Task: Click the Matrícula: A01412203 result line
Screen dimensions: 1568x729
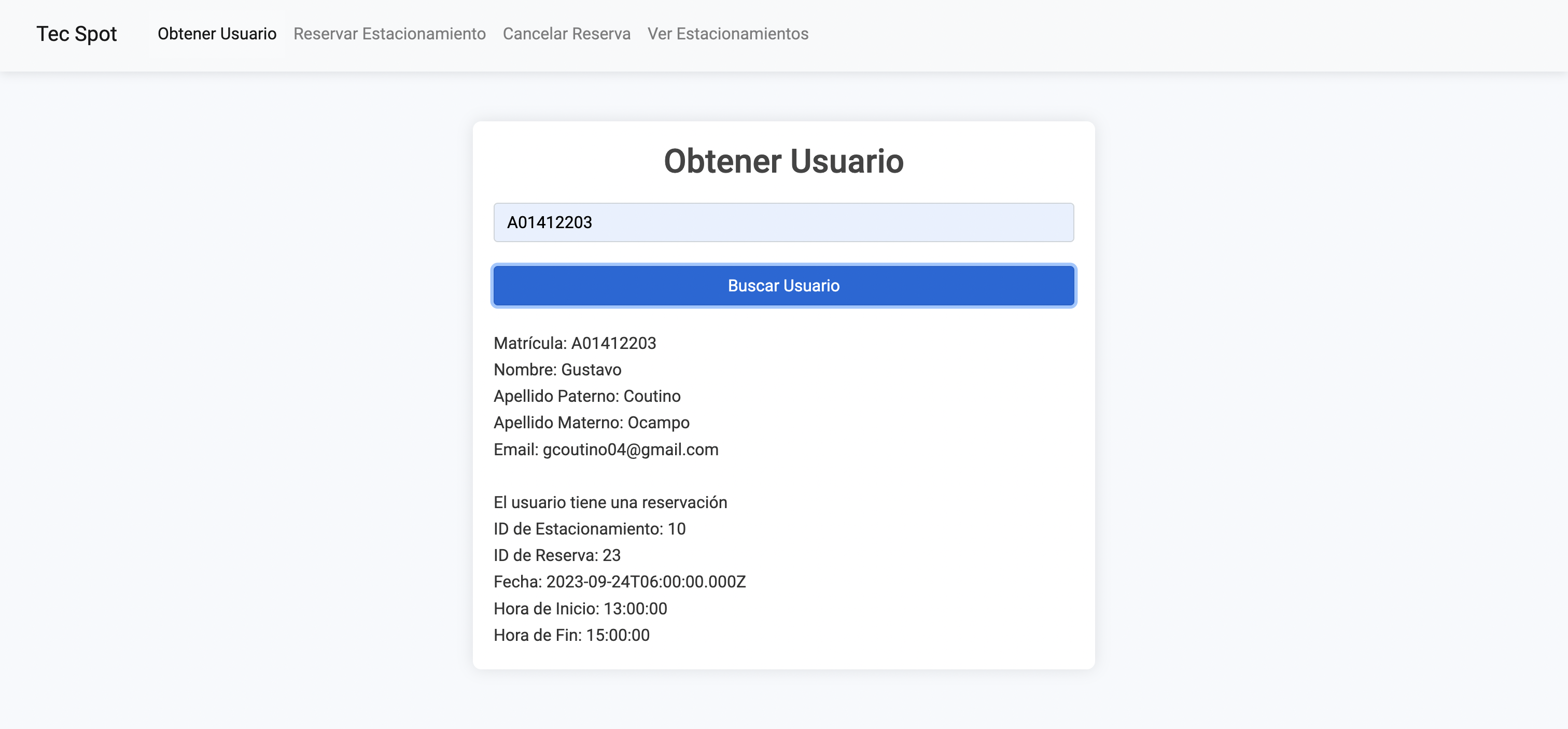Action: click(574, 343)
